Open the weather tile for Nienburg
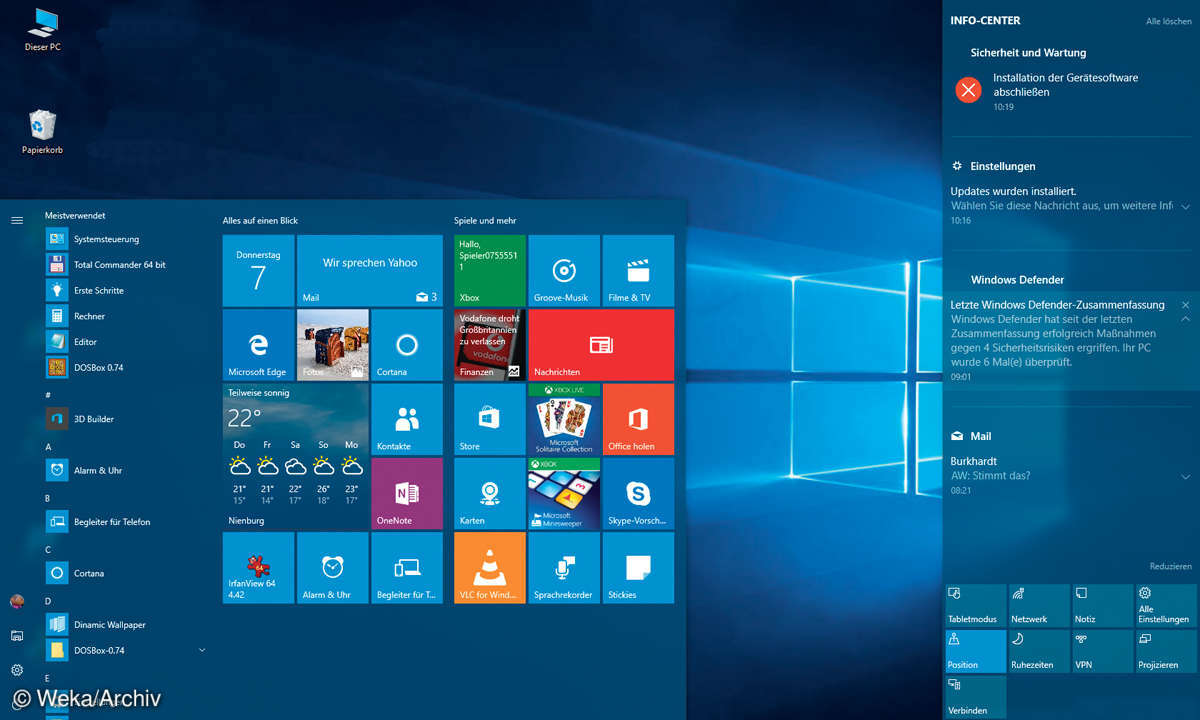1200x720 pixels. tap(295, 456)
